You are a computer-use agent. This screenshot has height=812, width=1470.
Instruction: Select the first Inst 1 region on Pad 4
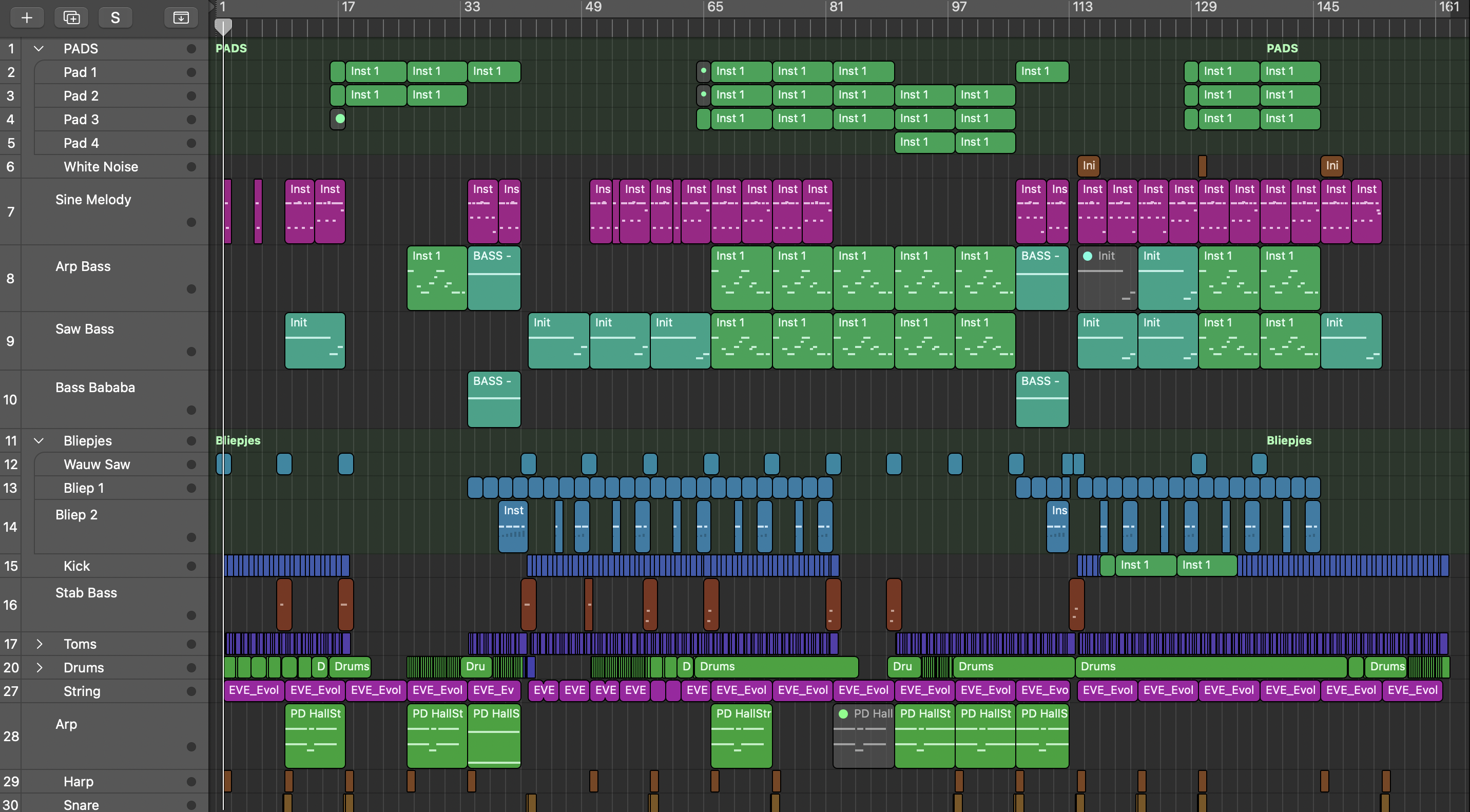924,142
